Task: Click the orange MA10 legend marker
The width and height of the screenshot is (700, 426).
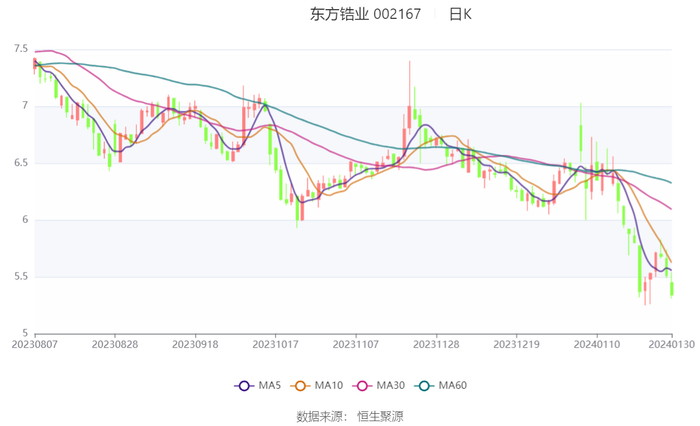Action: tap(299, 386)
